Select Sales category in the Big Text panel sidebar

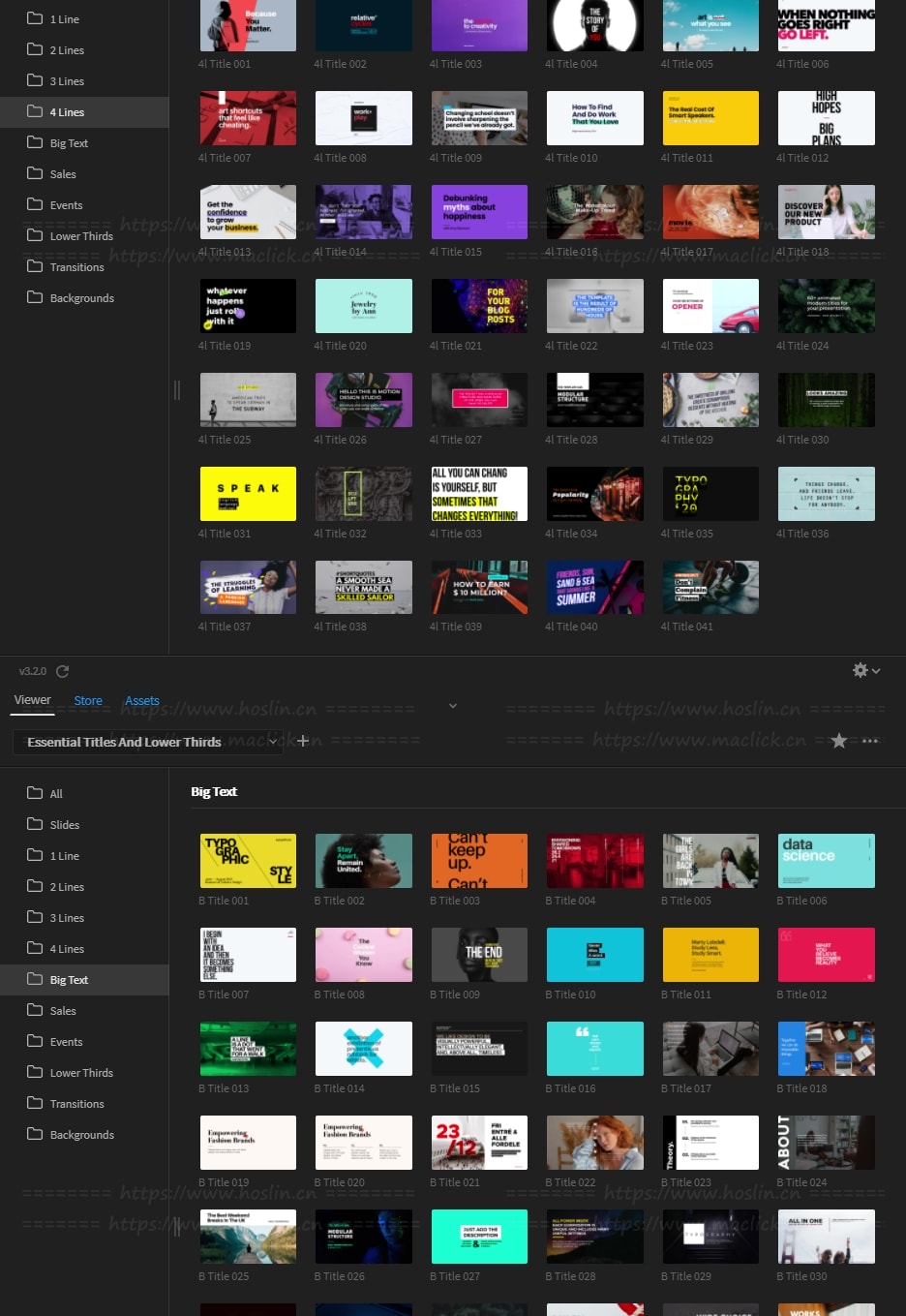pyautogui.click(x=84, y=1010)
